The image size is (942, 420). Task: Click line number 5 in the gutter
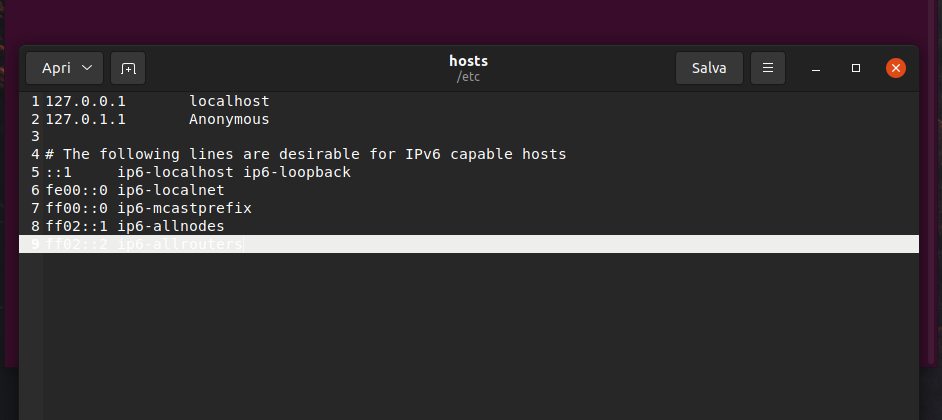[35, 173]
